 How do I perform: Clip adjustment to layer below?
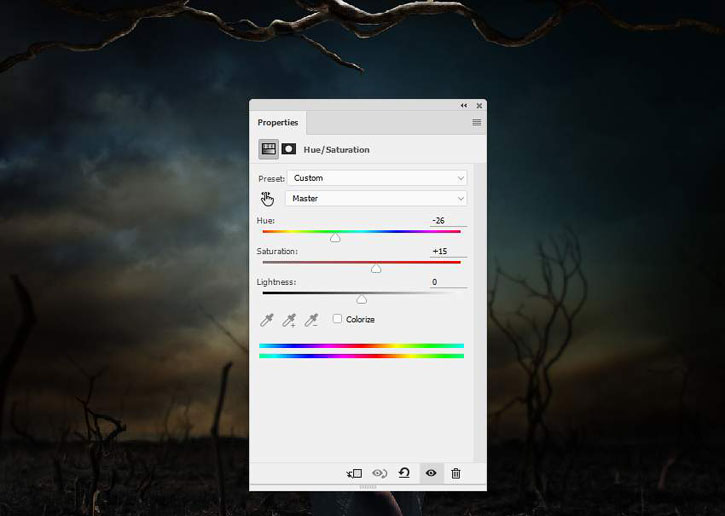pos(355,473)
